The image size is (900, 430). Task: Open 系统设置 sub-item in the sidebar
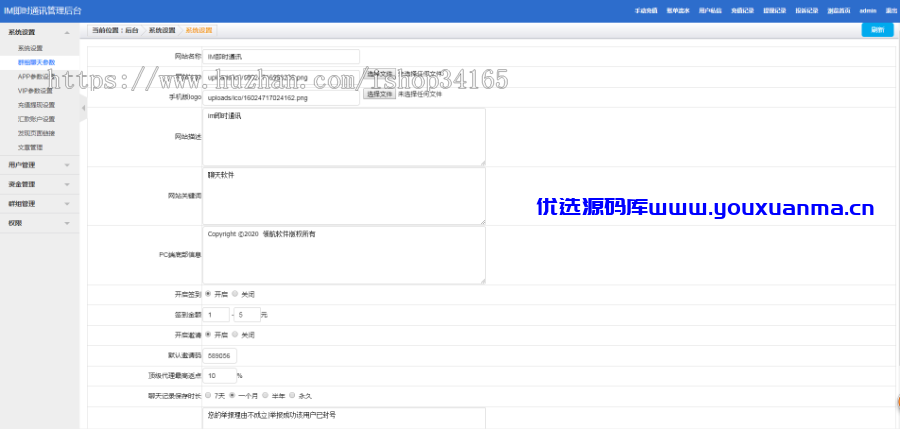(30, 48)
